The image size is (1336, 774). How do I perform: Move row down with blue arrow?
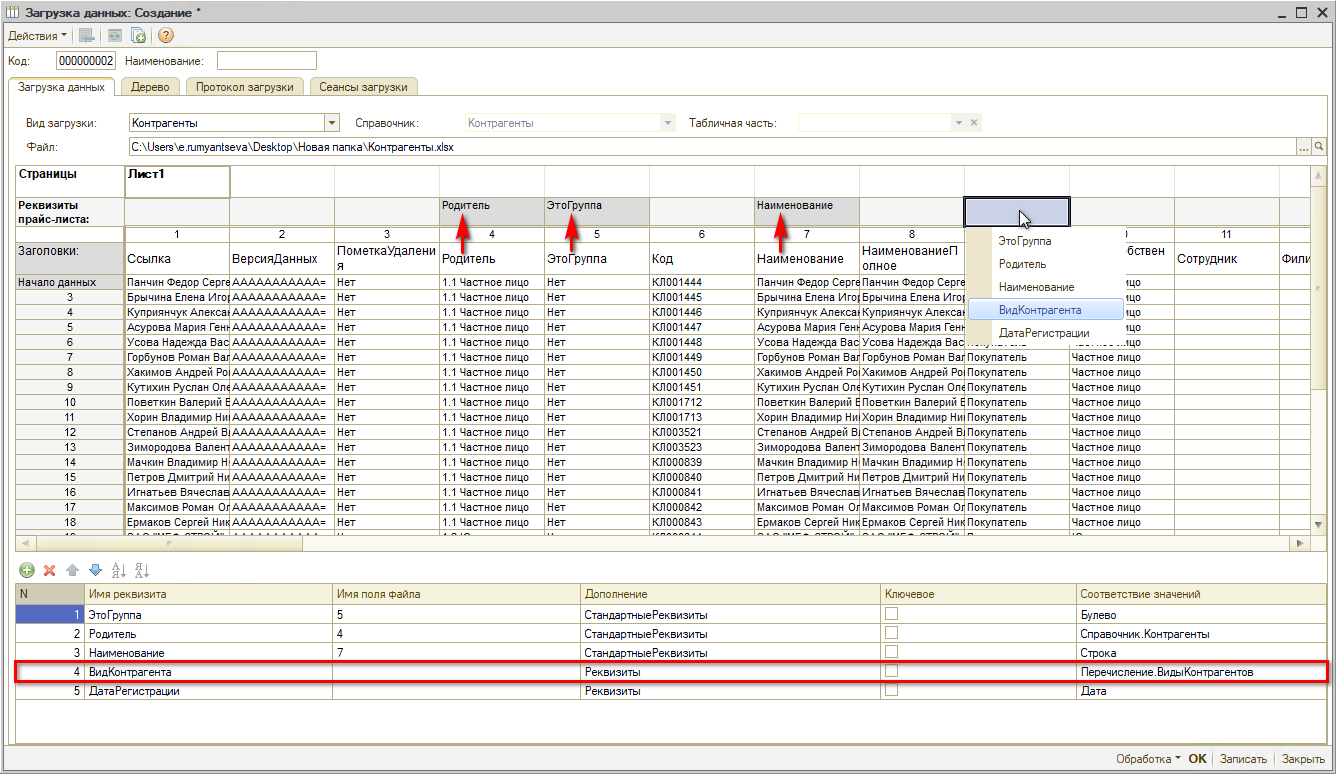coord(95,570)
